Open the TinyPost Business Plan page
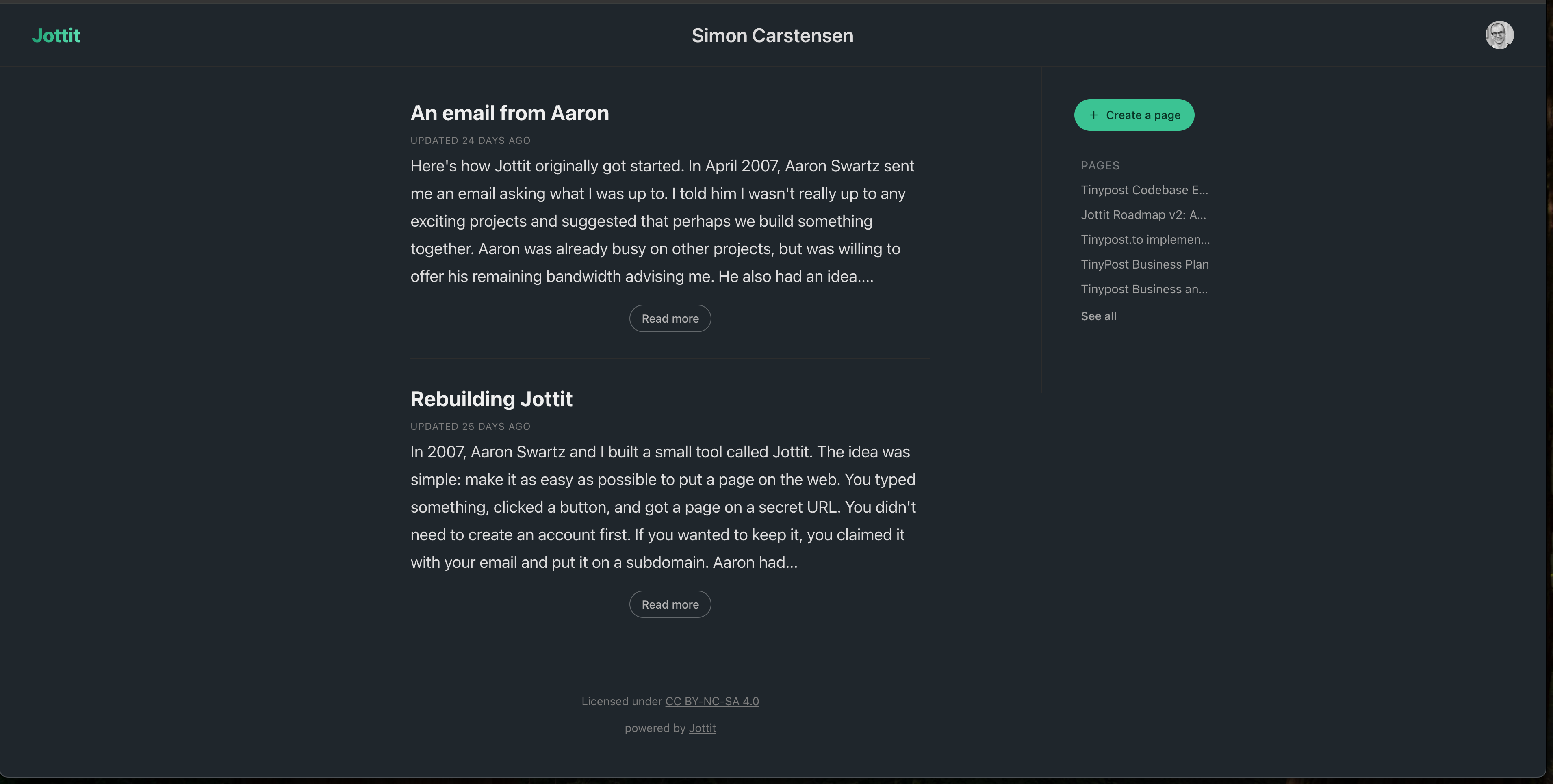Screen dimensions: 1553x784 tap(1144, 264)
